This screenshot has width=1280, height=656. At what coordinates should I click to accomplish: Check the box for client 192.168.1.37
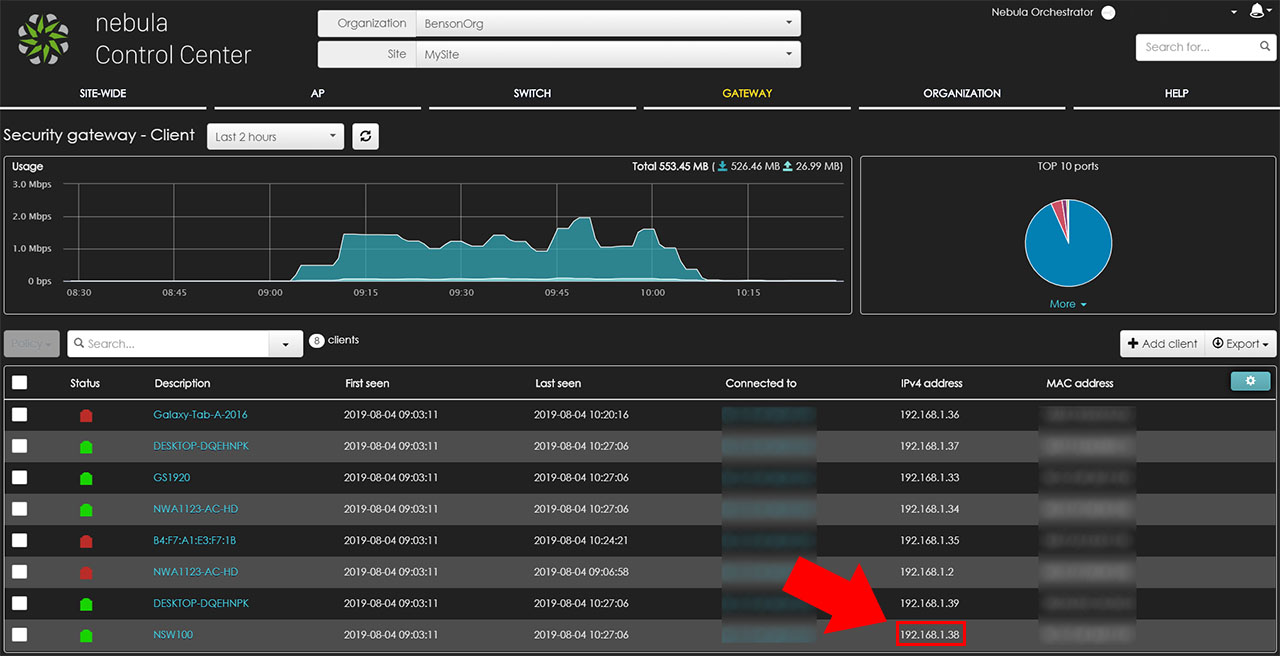[20, 446]
